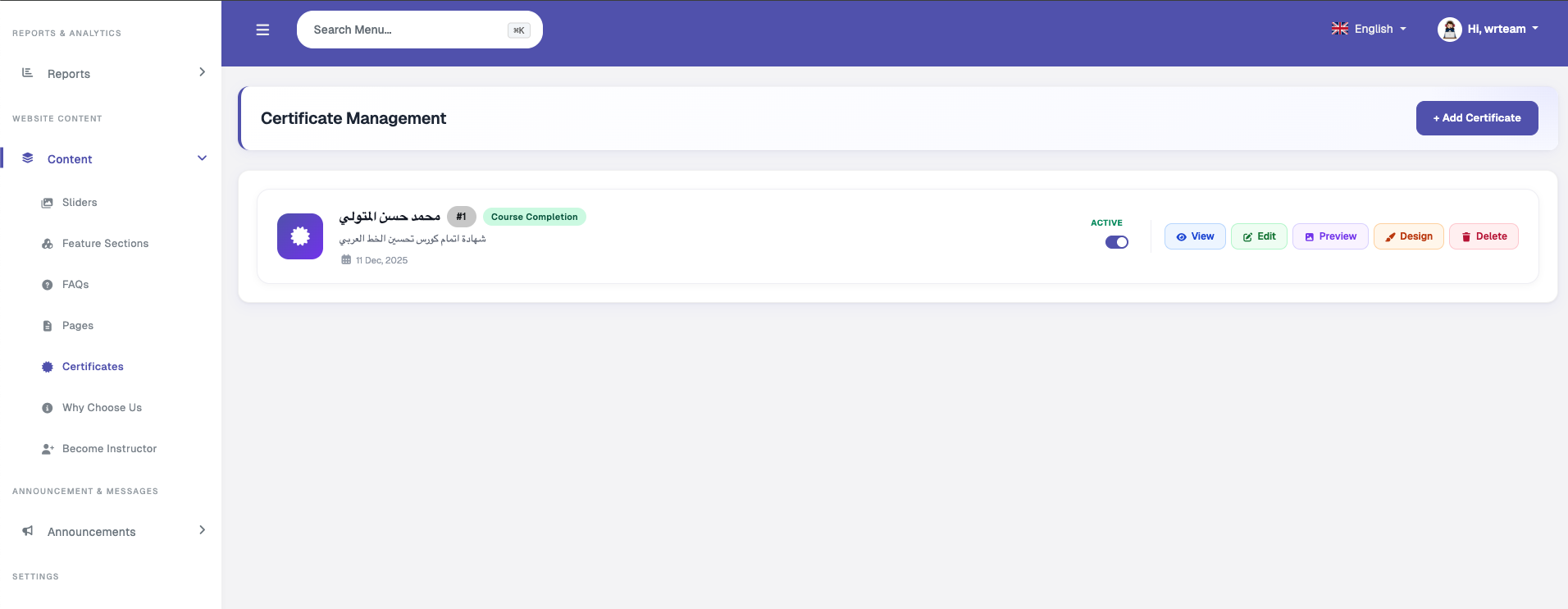Click the purple certificate badge thumbnail

pyautogui.click(x=300, y=236)
